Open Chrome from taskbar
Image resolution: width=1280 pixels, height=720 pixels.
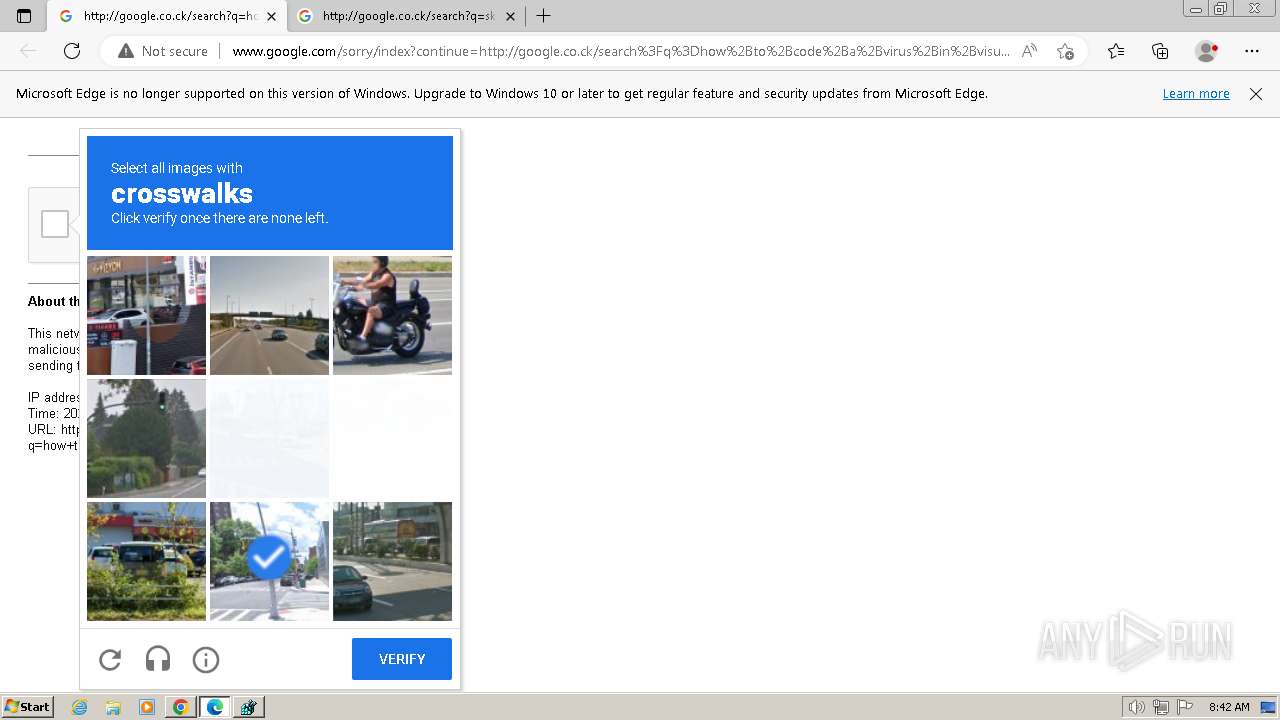[x=181, y=707]
